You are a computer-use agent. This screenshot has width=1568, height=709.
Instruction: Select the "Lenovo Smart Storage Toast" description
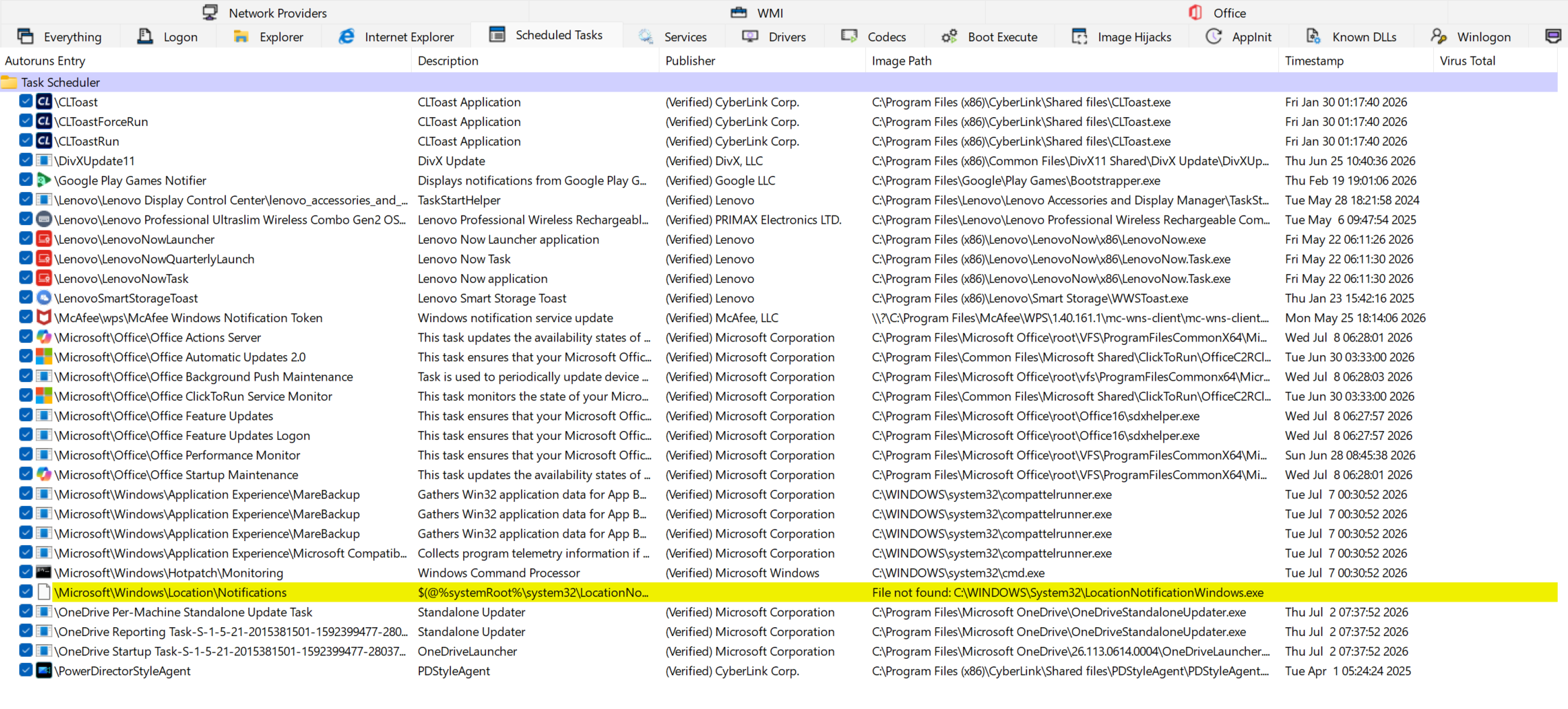tap(492, 298)
